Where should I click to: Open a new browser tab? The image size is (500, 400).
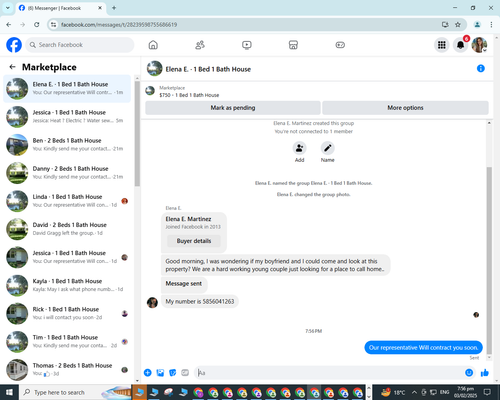pyautogui.click(x=114, y=8)
